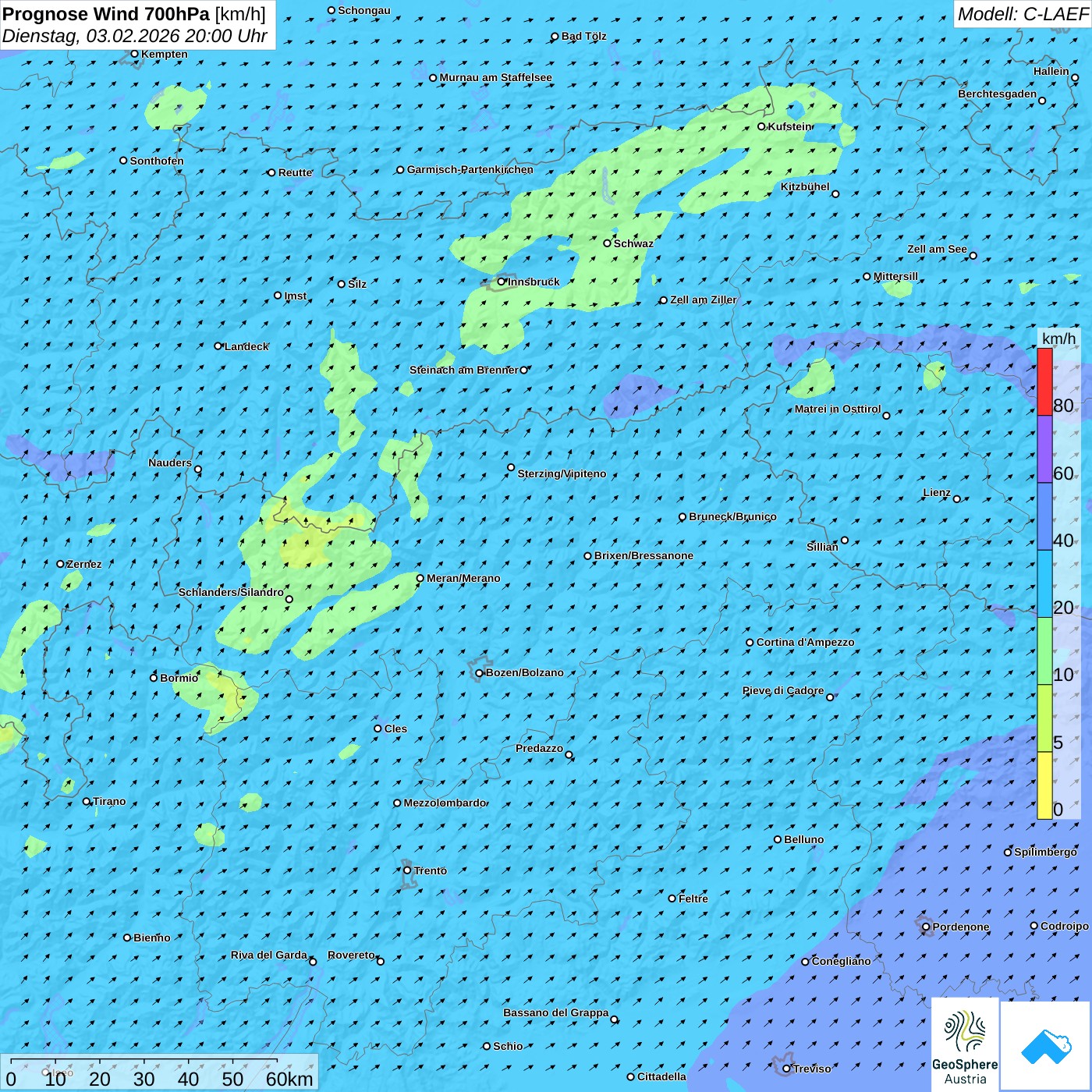The height and width of the screenshot is (1092, 1092).
Task: Select the Brixen/Bressanone label
Action: tap(643, 555)
